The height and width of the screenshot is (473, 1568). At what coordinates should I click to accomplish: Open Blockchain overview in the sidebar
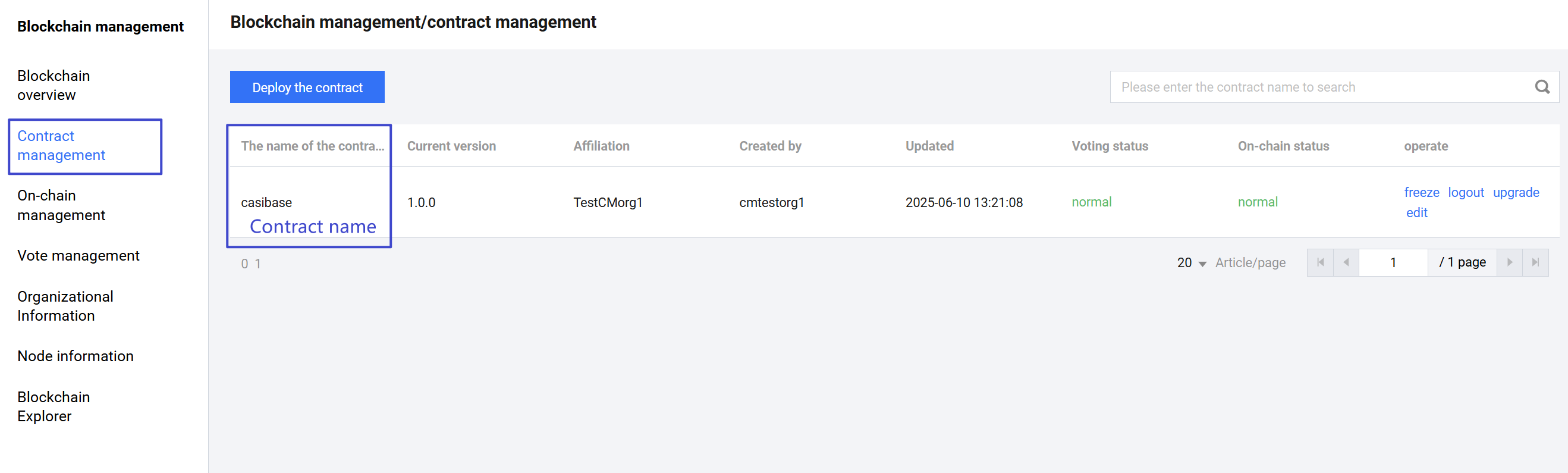54,85
